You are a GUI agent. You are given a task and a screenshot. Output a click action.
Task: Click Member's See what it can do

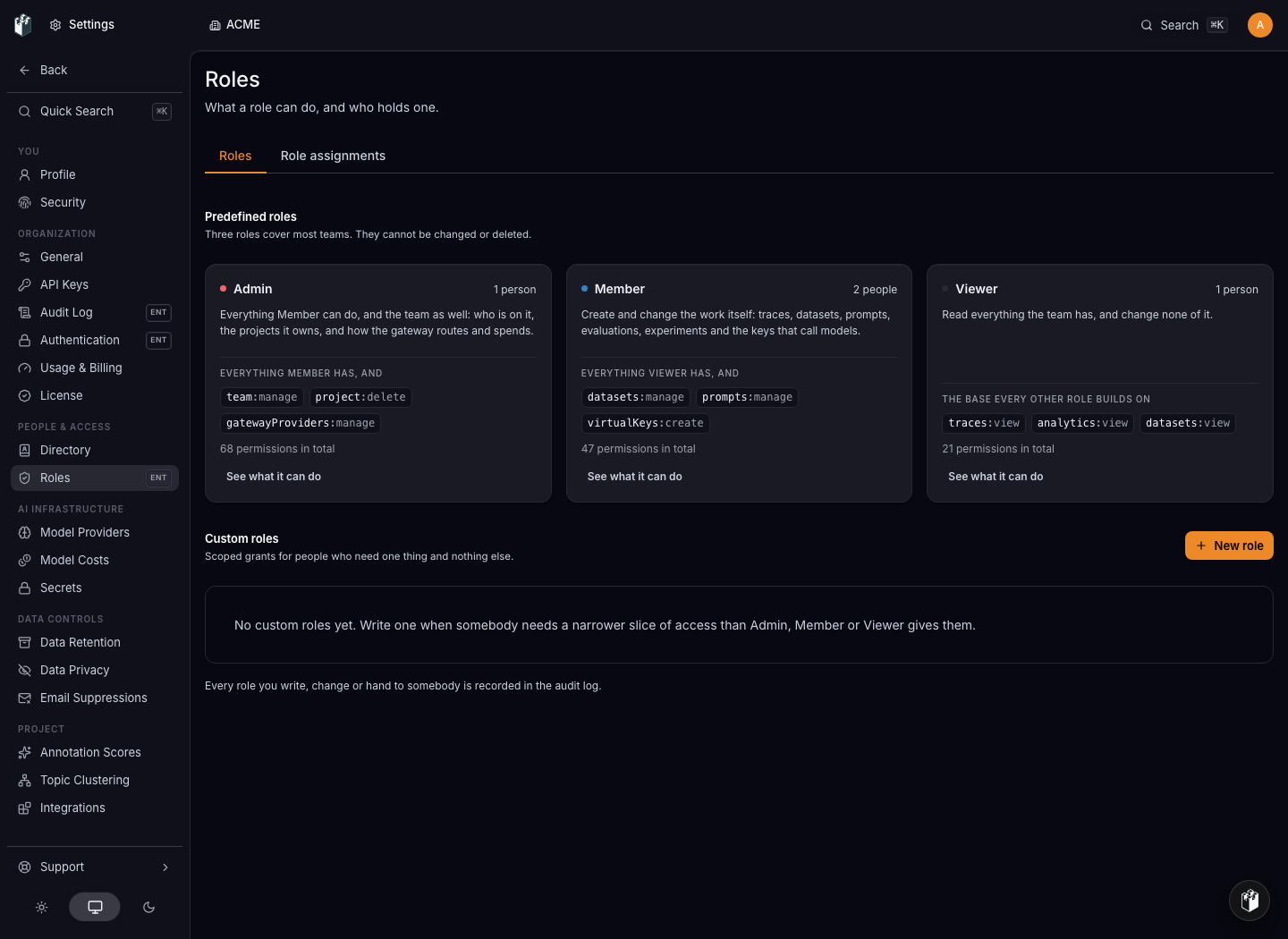click(634, 477)
